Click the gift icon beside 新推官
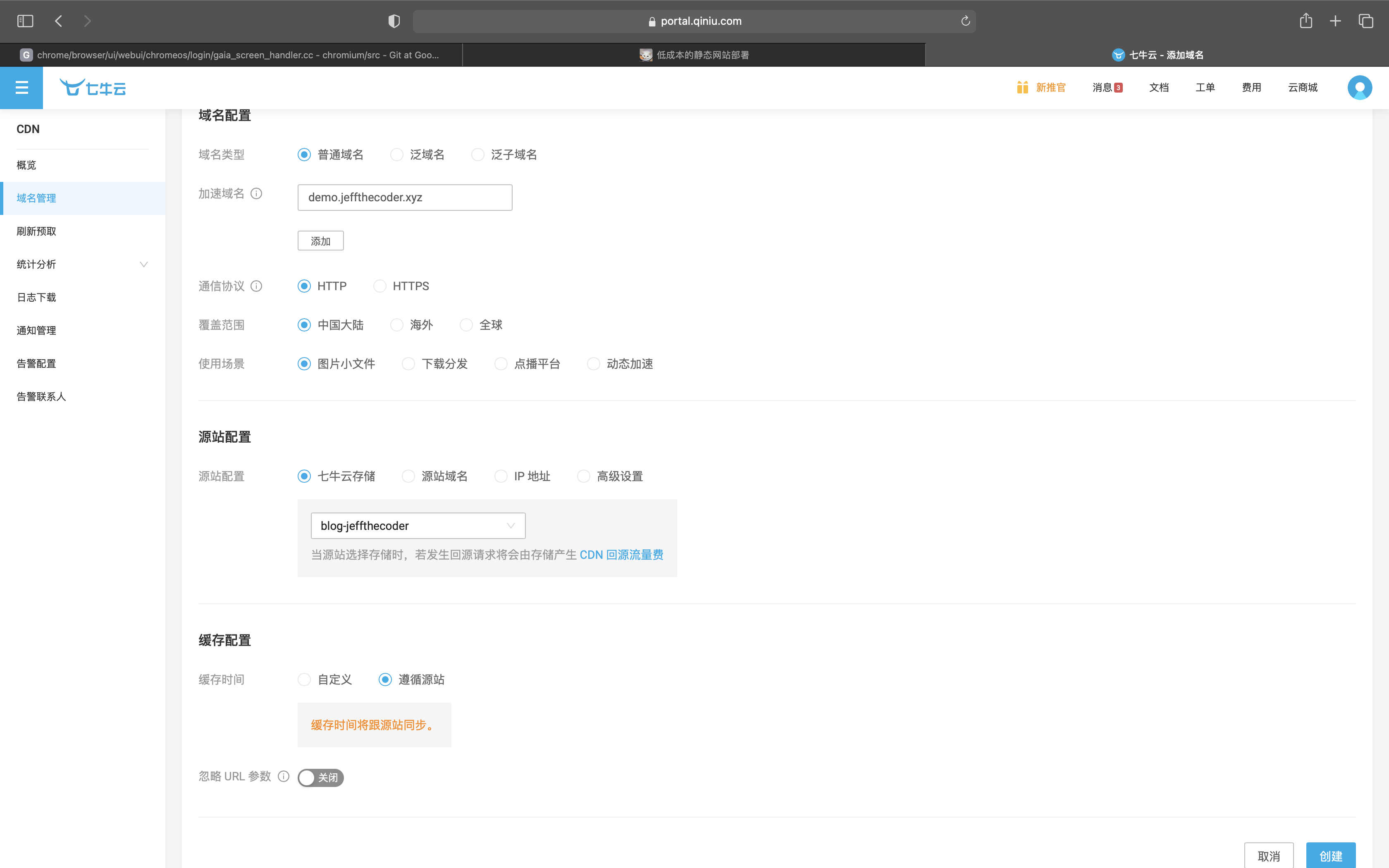This screenshot has width=1389, height=868. tap(1022, 87)
